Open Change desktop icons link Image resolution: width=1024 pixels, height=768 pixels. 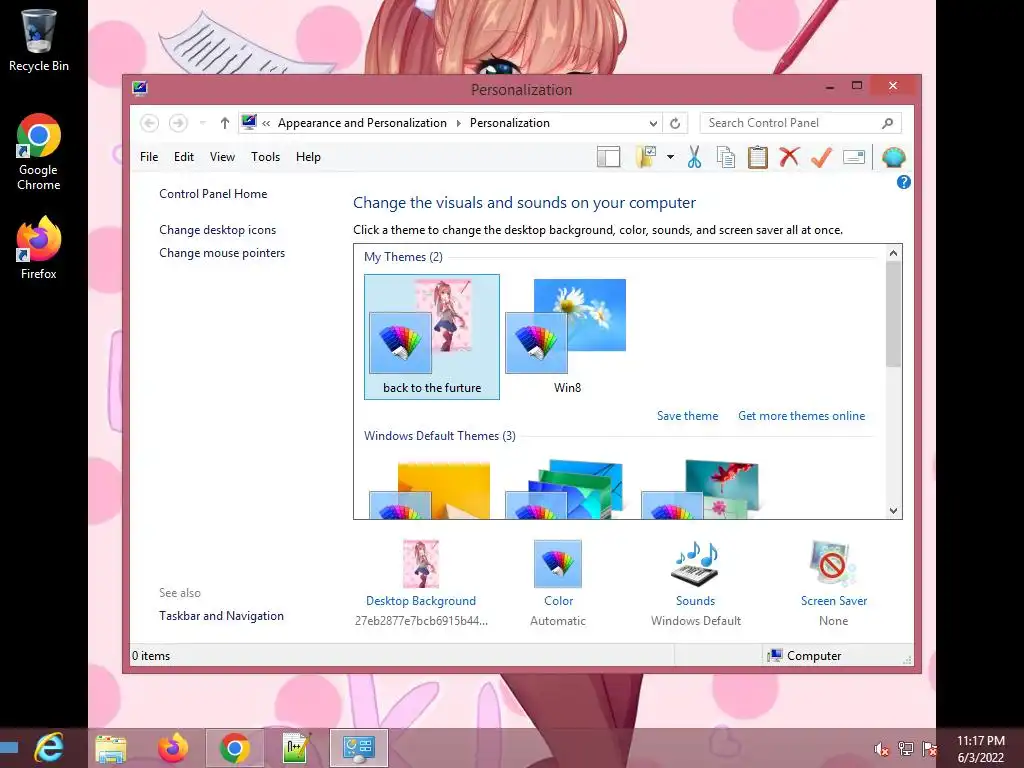217,230
